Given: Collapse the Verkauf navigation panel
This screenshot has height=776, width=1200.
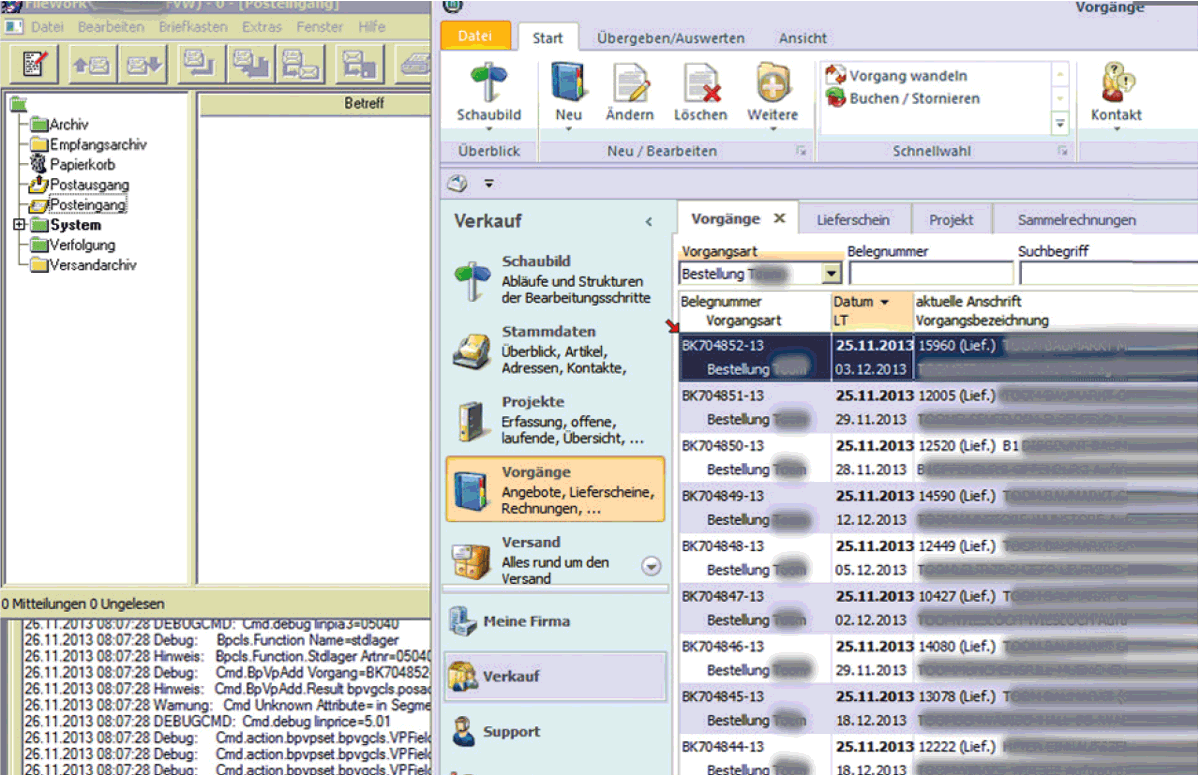Looking at the screenshot, I should click(x=648, y=222).
